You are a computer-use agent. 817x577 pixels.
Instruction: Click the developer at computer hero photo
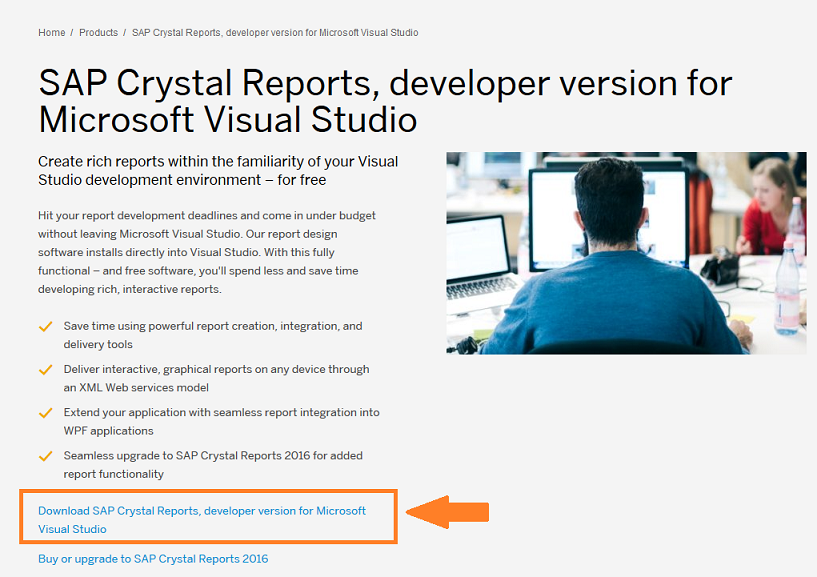coord(626,253)
